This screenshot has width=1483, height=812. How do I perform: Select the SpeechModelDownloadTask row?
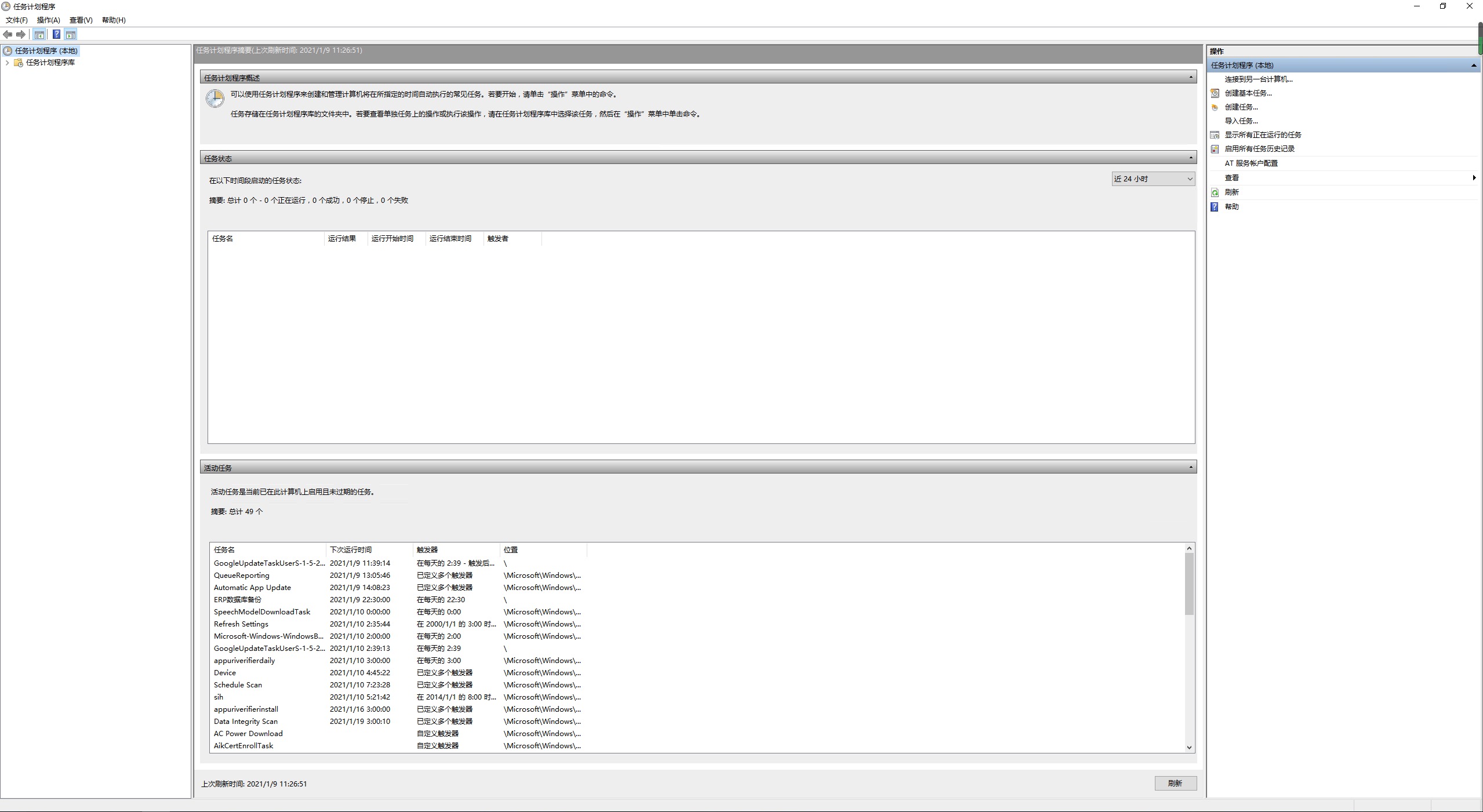(398, 612)
